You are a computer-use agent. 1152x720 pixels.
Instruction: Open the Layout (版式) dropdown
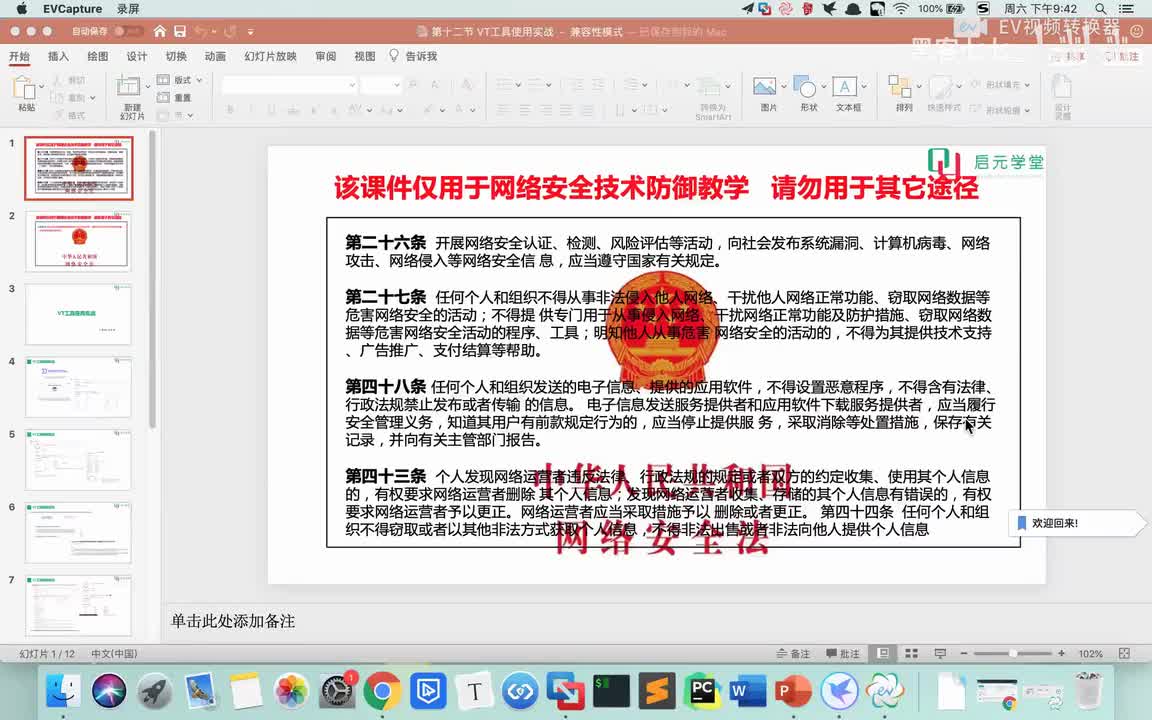tap(180, 79)
